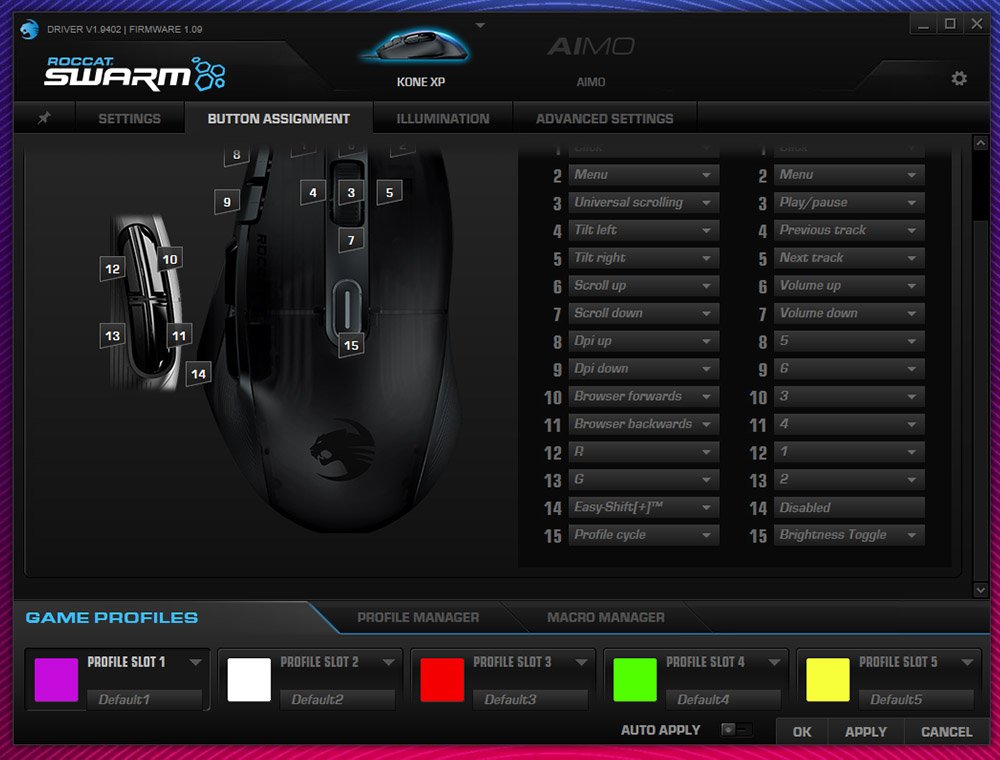1000x760 pixels.
Task: Click scrollbar down arrow in button panel
Action: coord(981,590)
